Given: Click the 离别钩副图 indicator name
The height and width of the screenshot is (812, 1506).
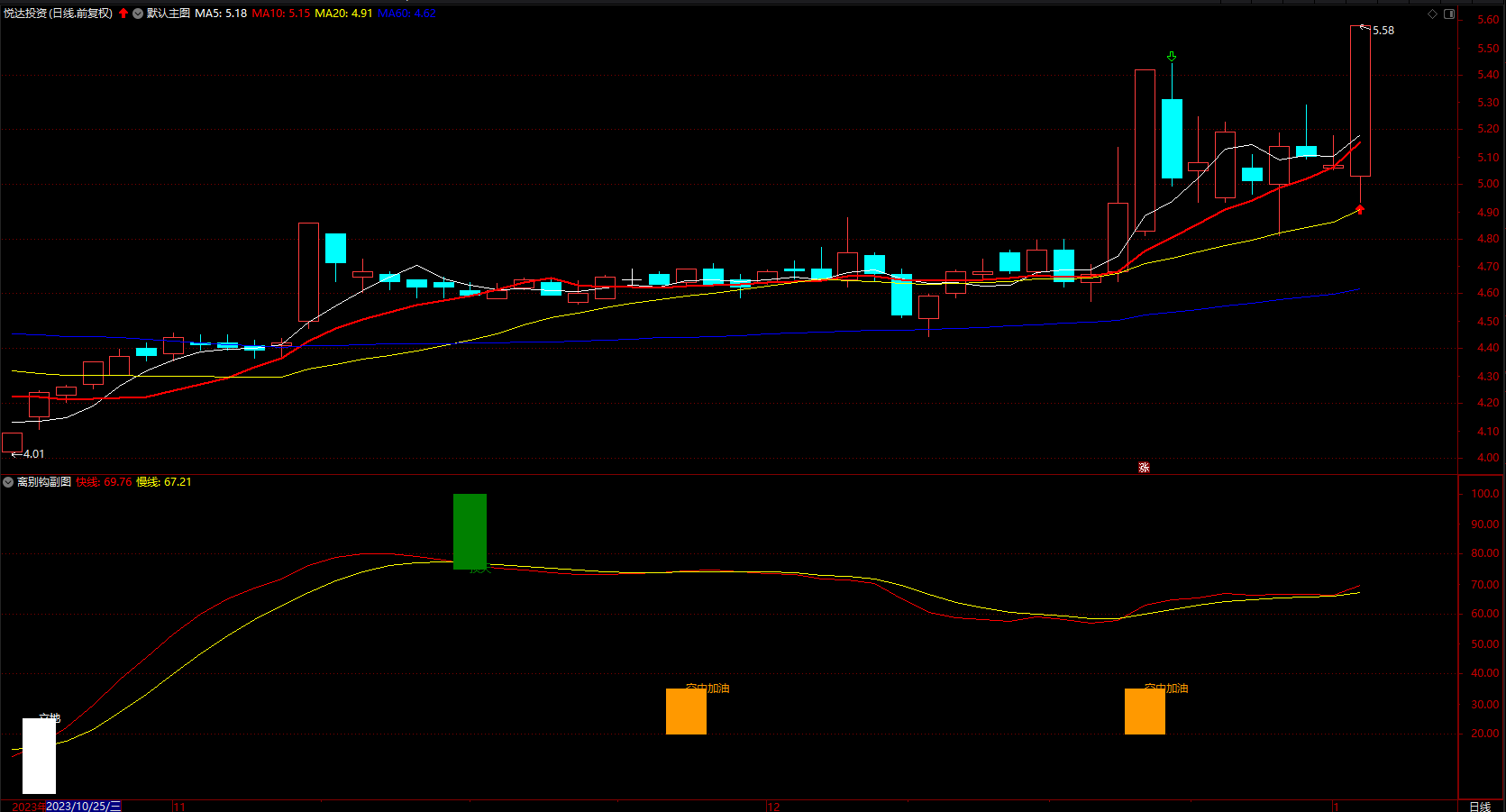Looking at the screenshot, I should (x=44, y=482).
